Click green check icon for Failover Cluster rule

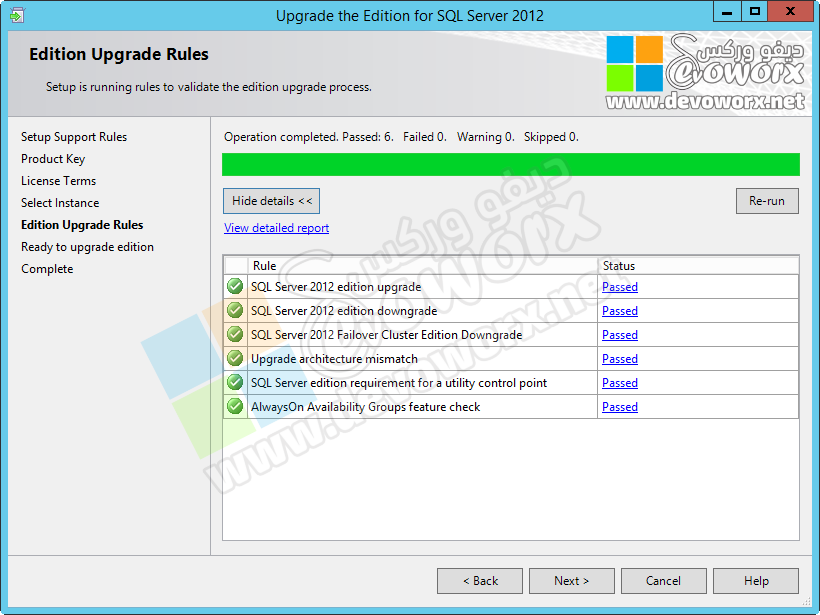pyautogui.click(x=235, y=334)
